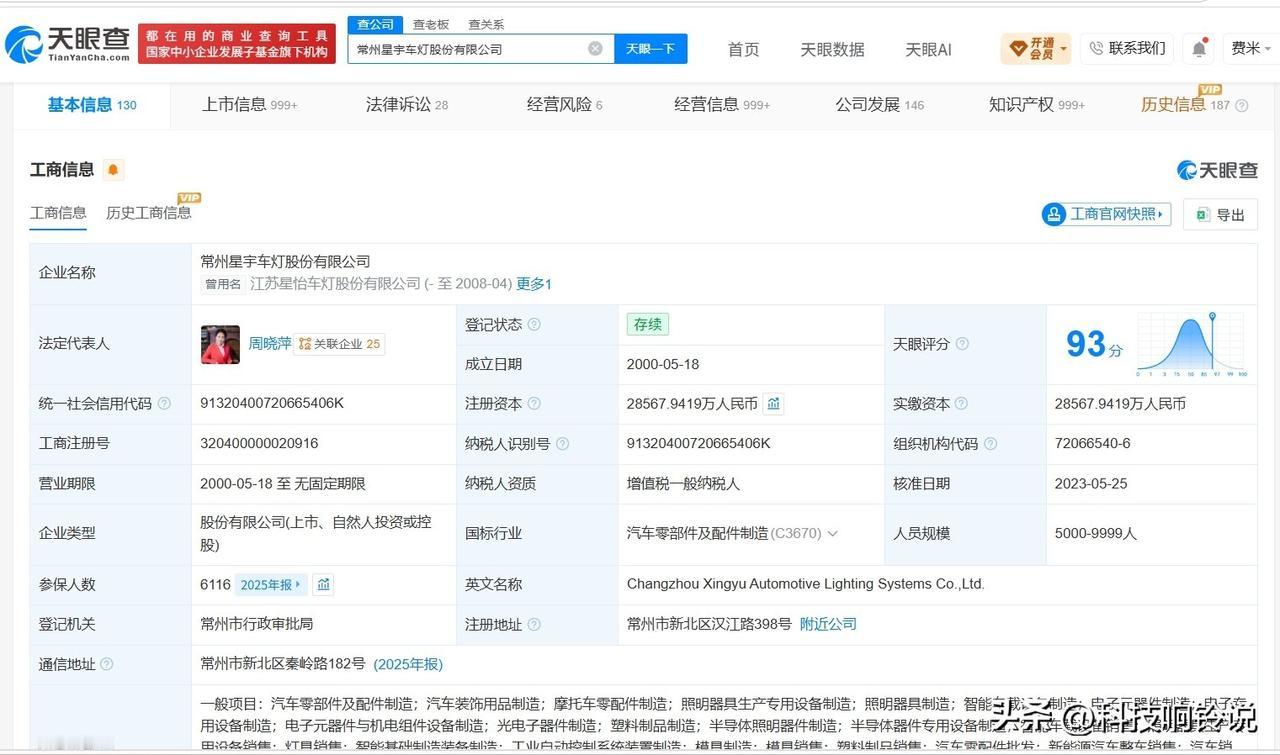Open the notification bell in the header
Screen dimensions: 1280x755
[1199, 48]
